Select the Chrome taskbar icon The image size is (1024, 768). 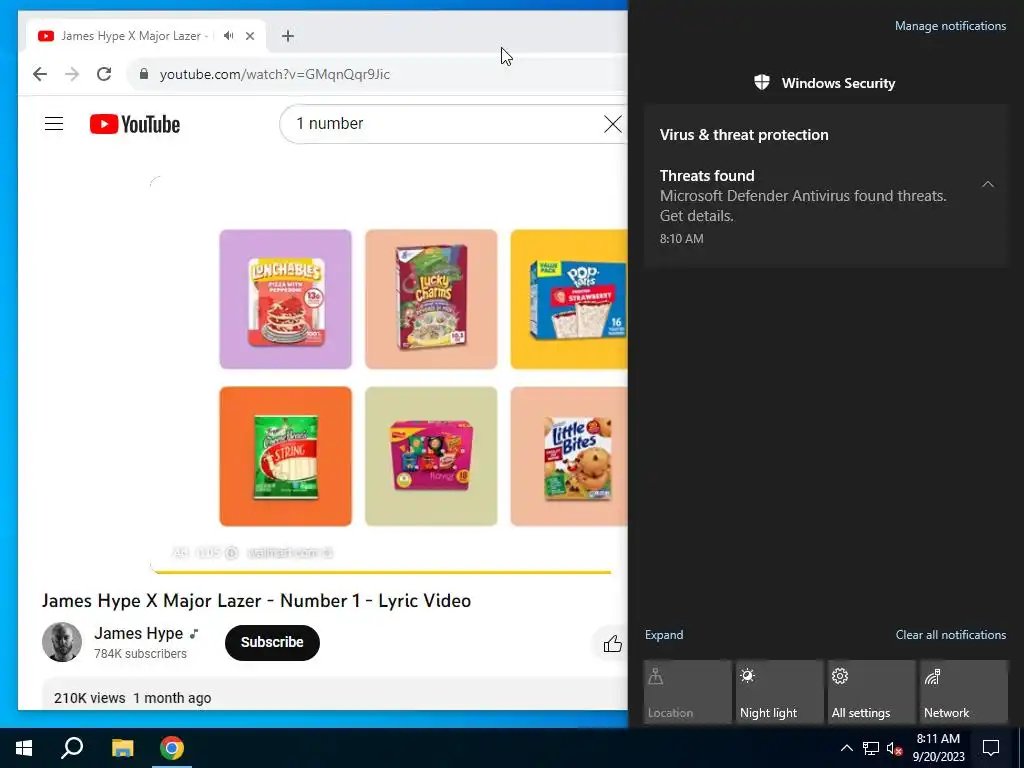pyautogui.click(x=172, y=748)
